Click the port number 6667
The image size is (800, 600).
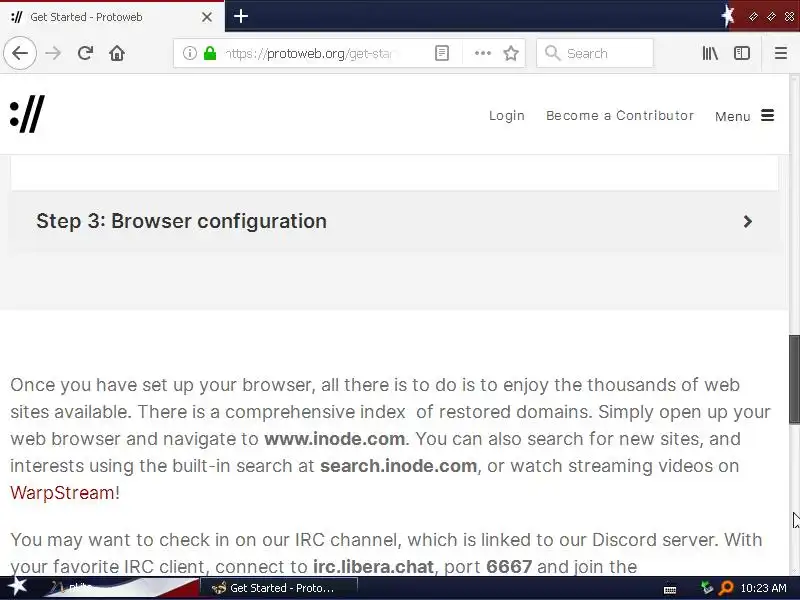pyautogui.click(x=509, y=566)
